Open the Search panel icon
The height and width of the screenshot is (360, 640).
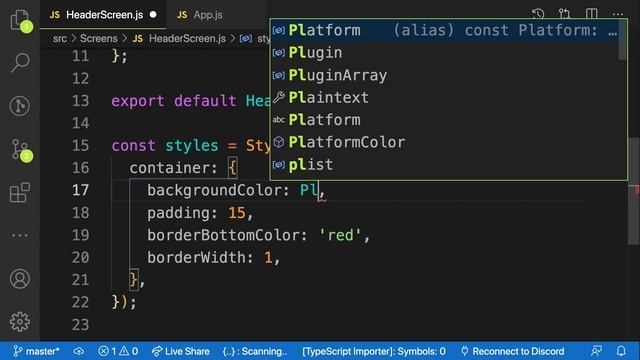point(20,62)
